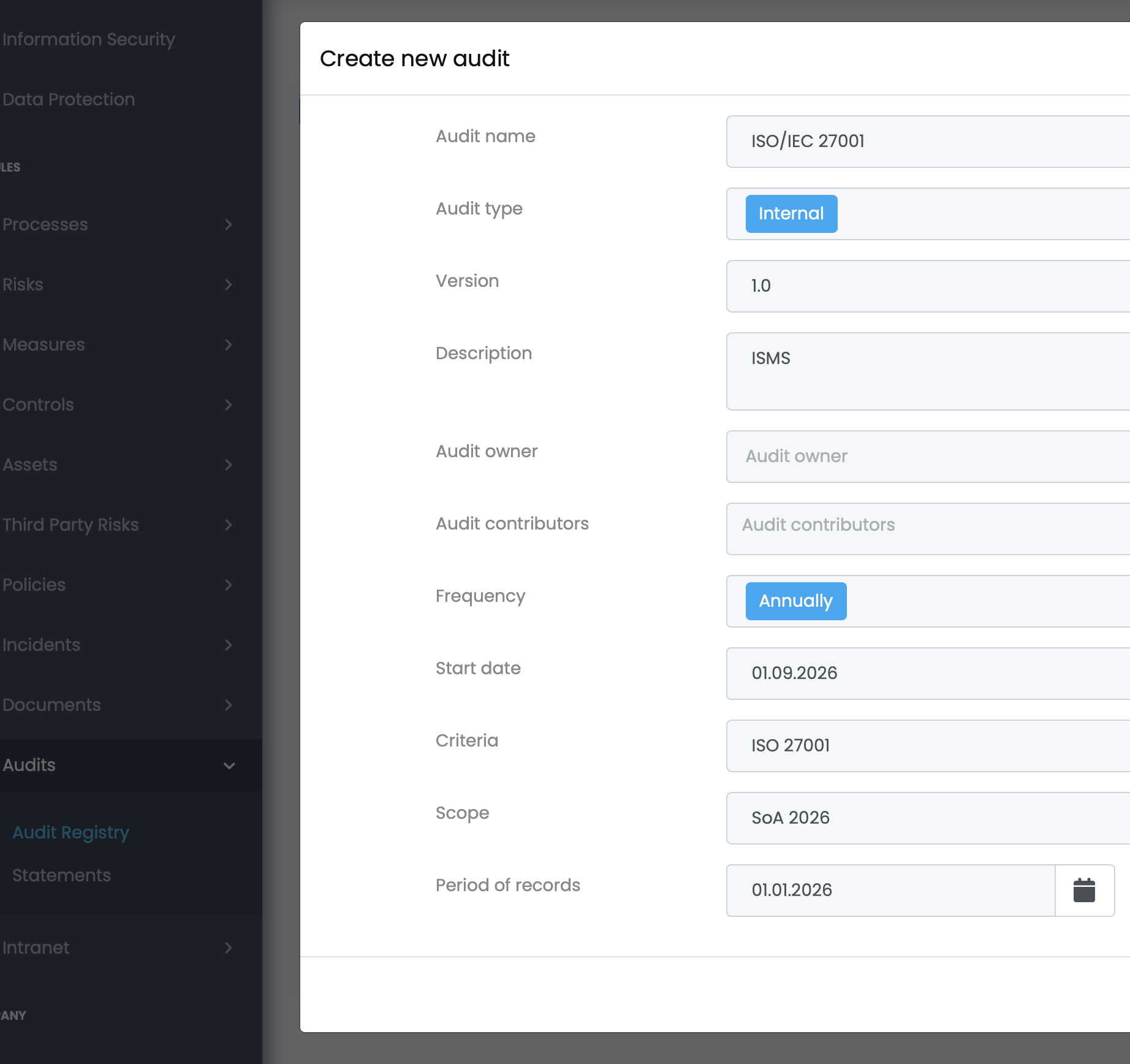
Task: Expand the Intranet sidebar chevron
Action: tap(229, 948)
